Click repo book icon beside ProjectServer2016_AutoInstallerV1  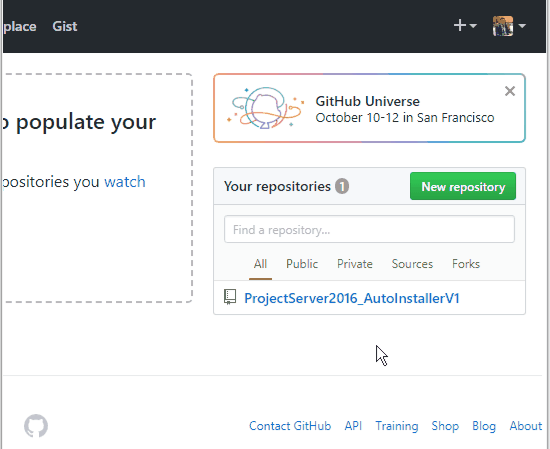click(x=230, y=297)
